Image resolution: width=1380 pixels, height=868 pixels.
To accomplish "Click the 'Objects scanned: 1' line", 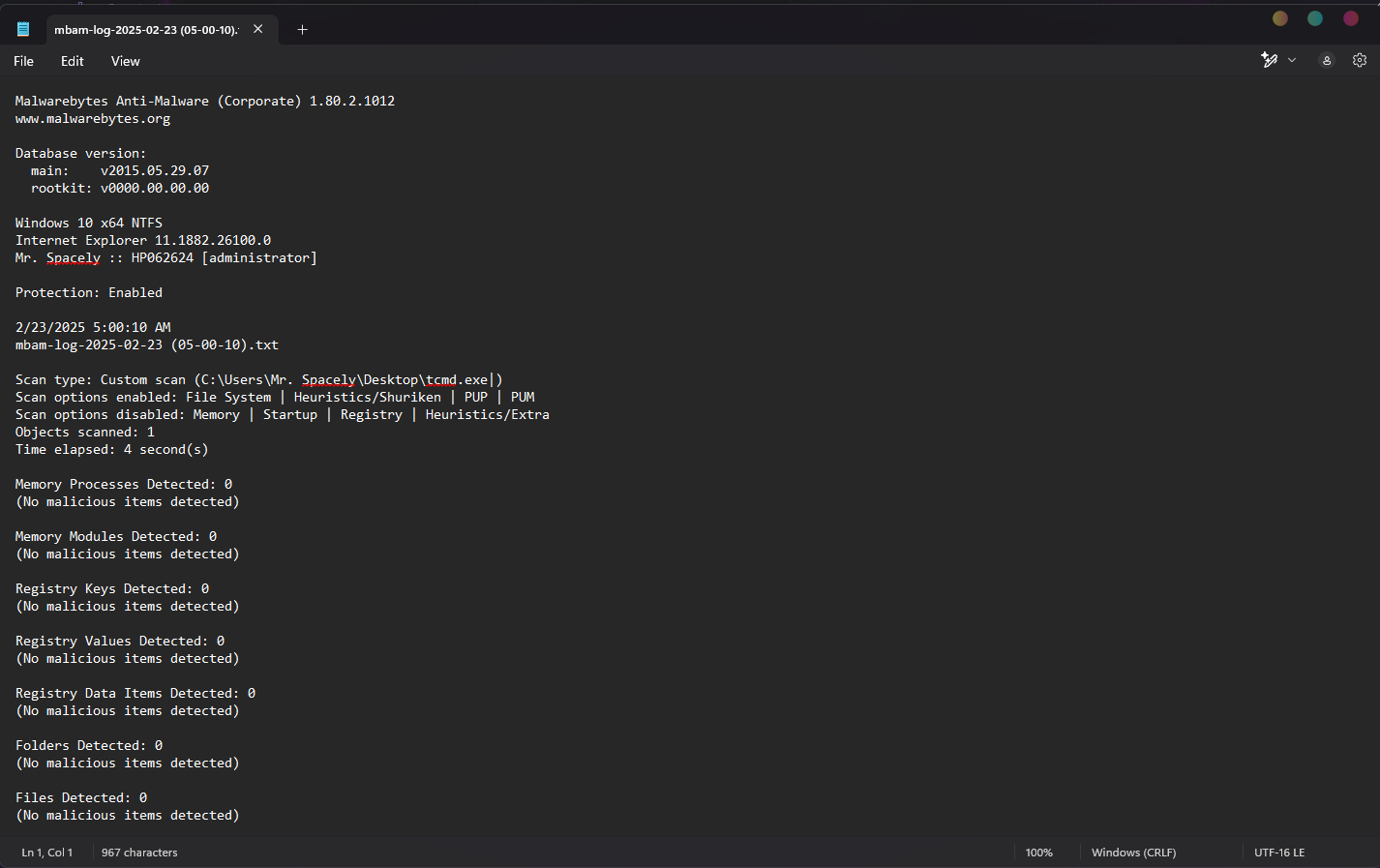I will [x=85, y=432].
